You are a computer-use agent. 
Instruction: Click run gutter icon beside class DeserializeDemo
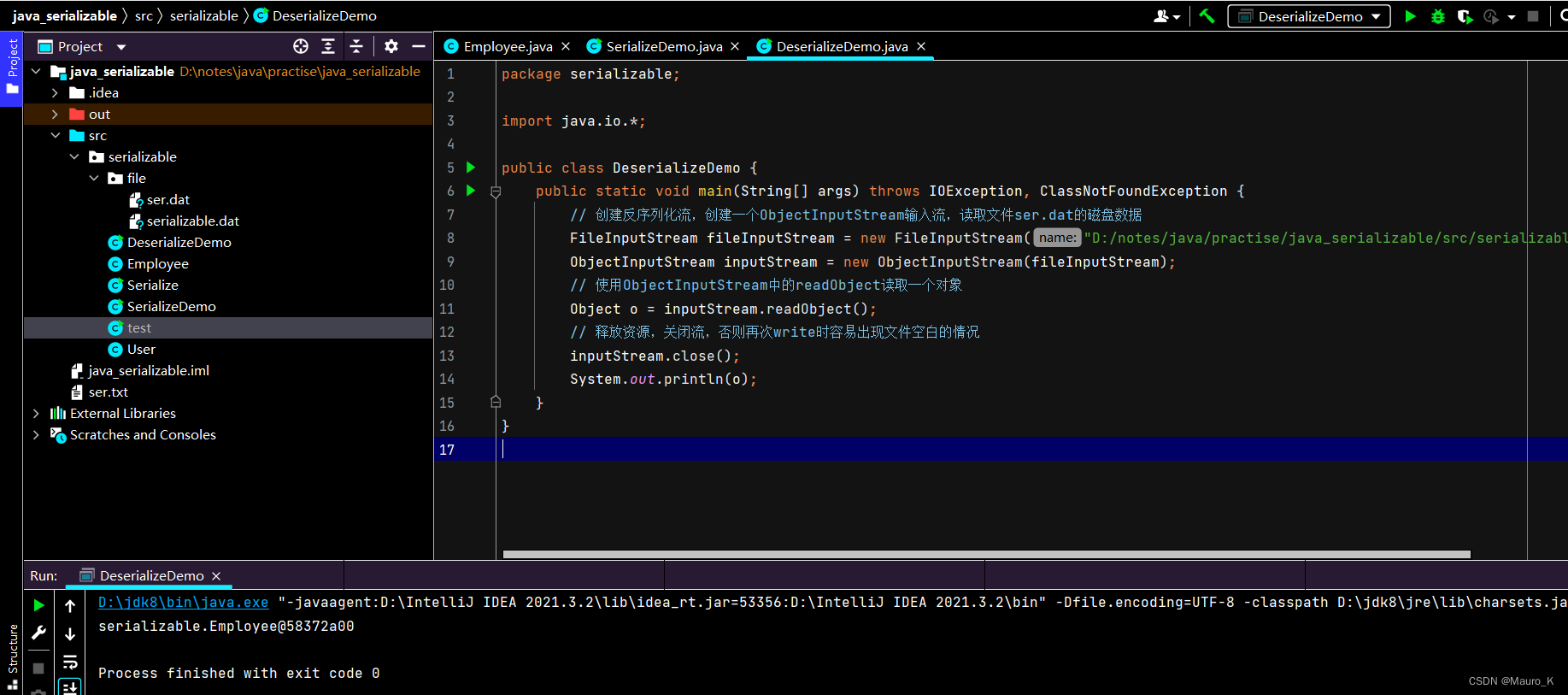pyautogui.click(x=471, y=168)
